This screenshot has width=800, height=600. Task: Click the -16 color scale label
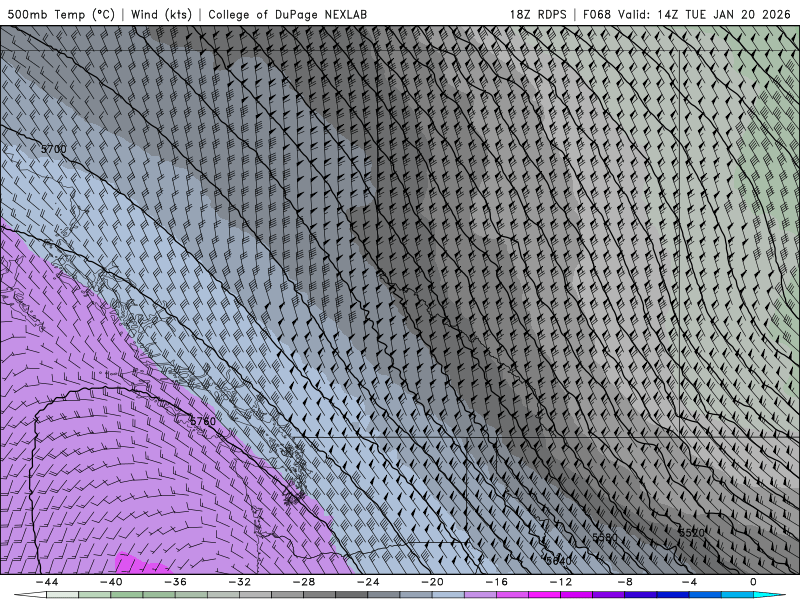[496, 582]
